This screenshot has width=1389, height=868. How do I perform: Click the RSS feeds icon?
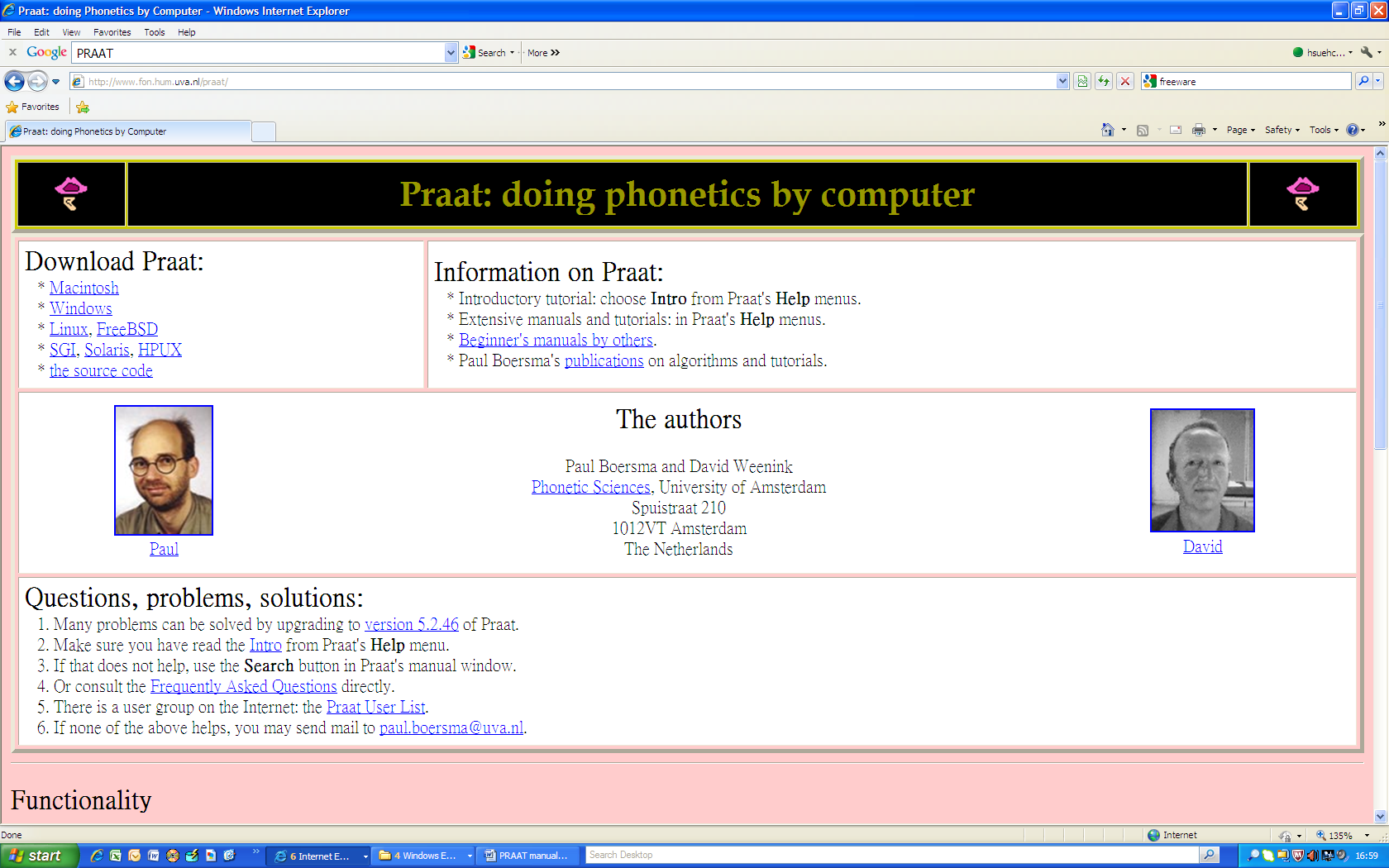coord(1143,130)
